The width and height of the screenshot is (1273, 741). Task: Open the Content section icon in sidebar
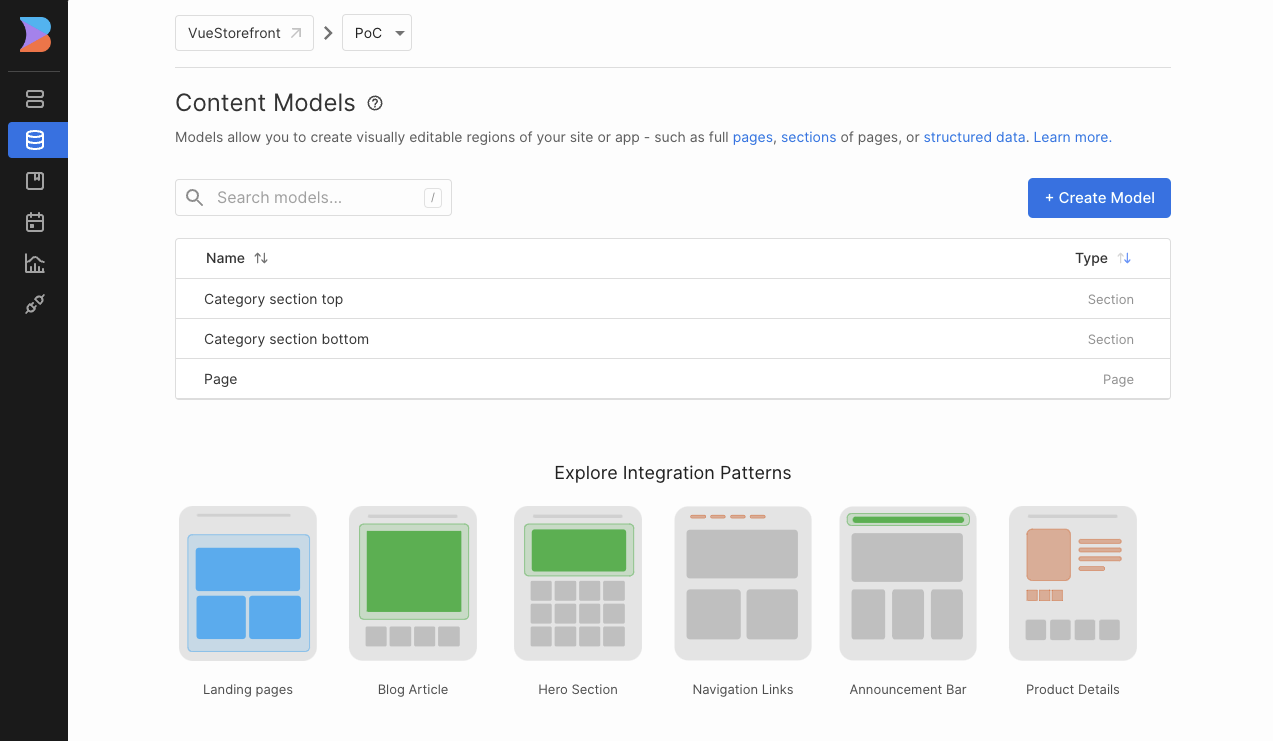coord(35,99)
